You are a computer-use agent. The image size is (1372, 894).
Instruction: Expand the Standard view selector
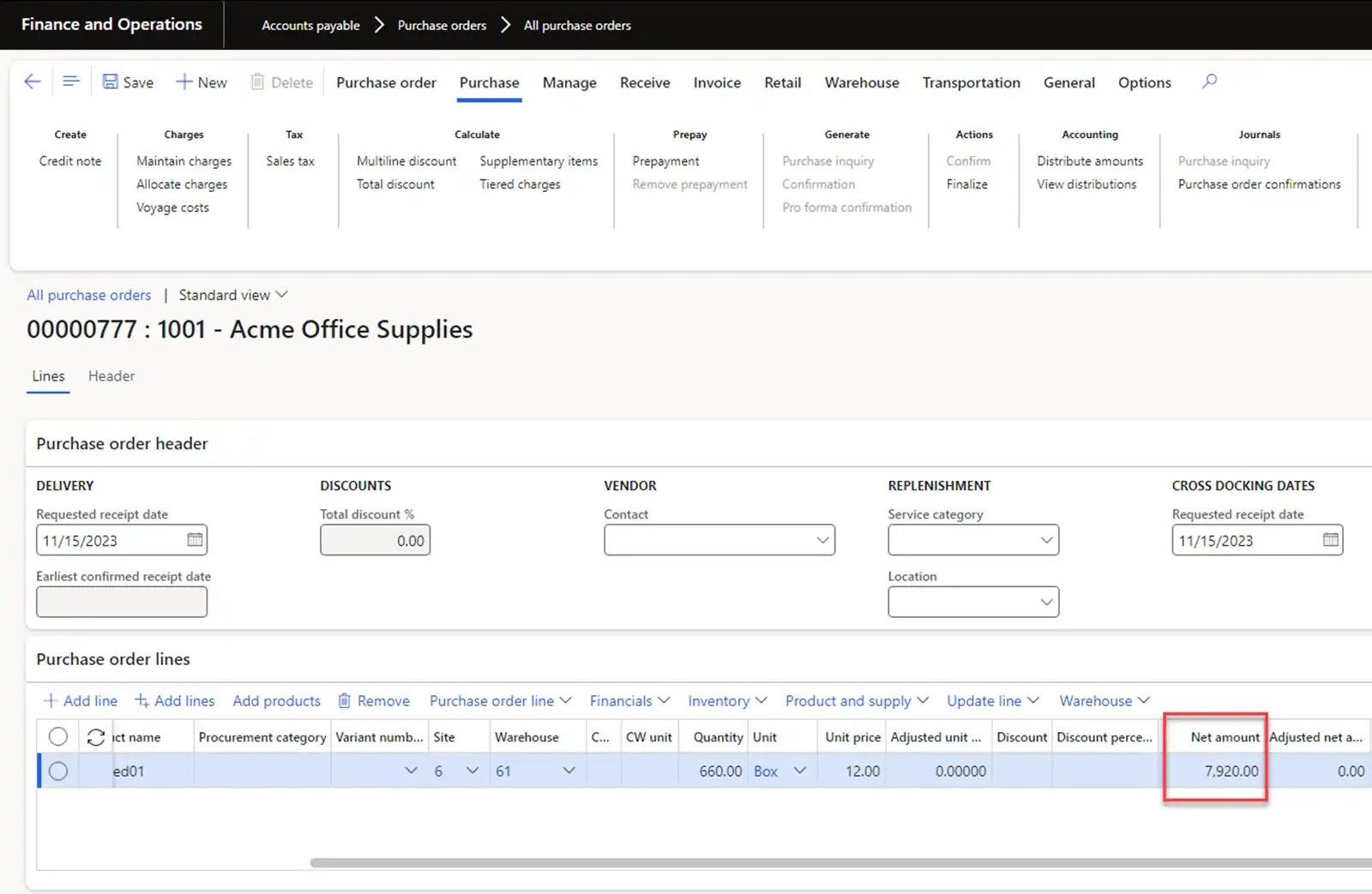(x=233, y=295)
